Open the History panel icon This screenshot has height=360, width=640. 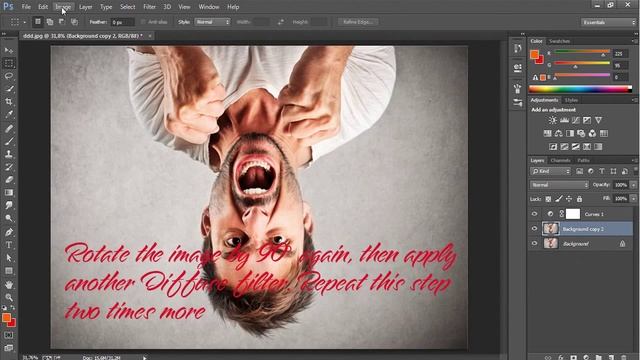[x=518, y=49]
